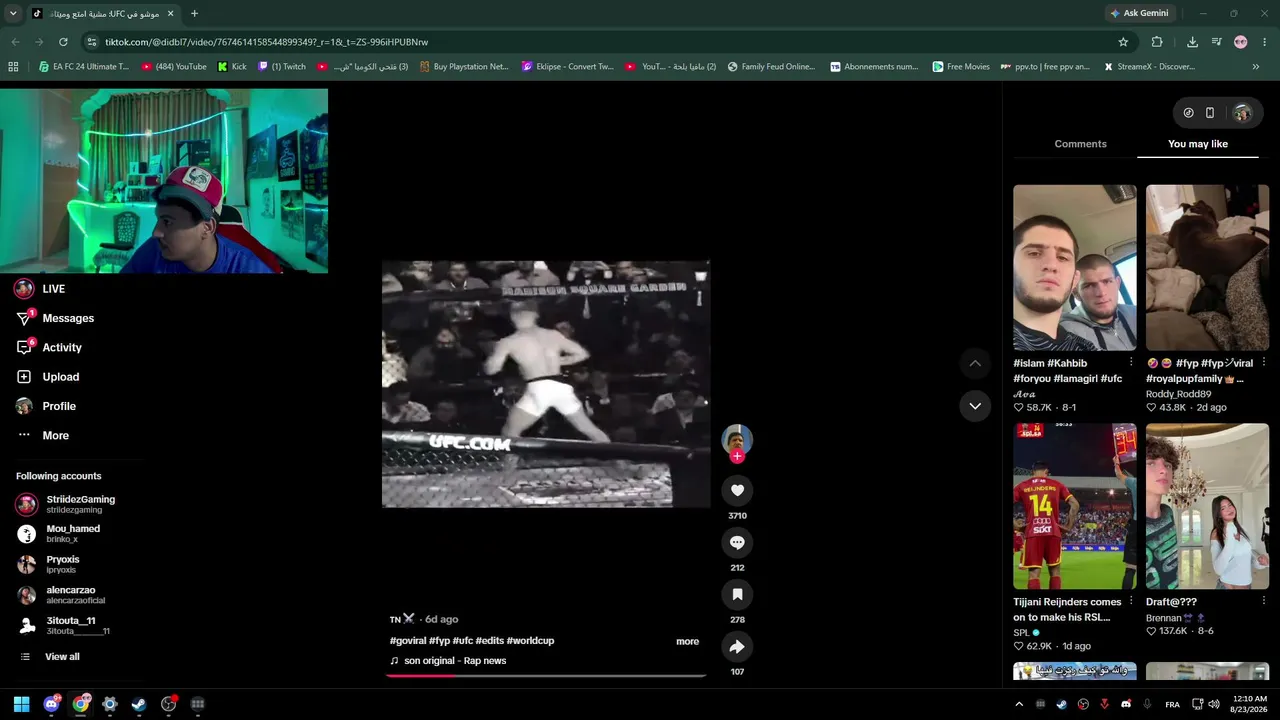Select the You may like tab
The image size is (1280, 720).
1198,144
